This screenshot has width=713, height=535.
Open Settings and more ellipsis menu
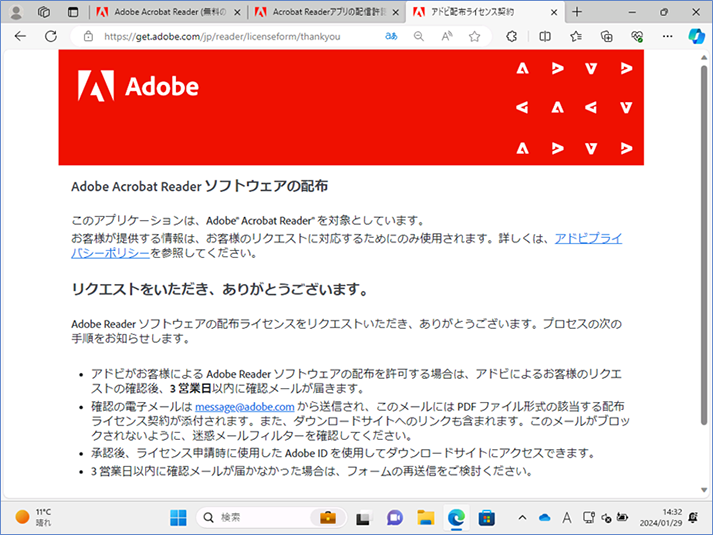[x=667, y=36]
